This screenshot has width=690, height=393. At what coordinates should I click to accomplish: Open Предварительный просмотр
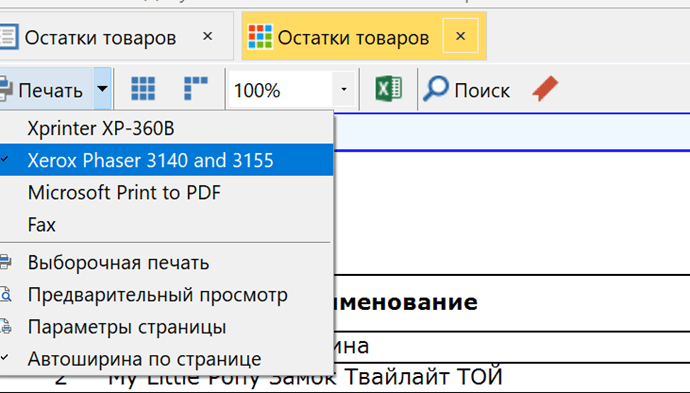pos(166,295)
